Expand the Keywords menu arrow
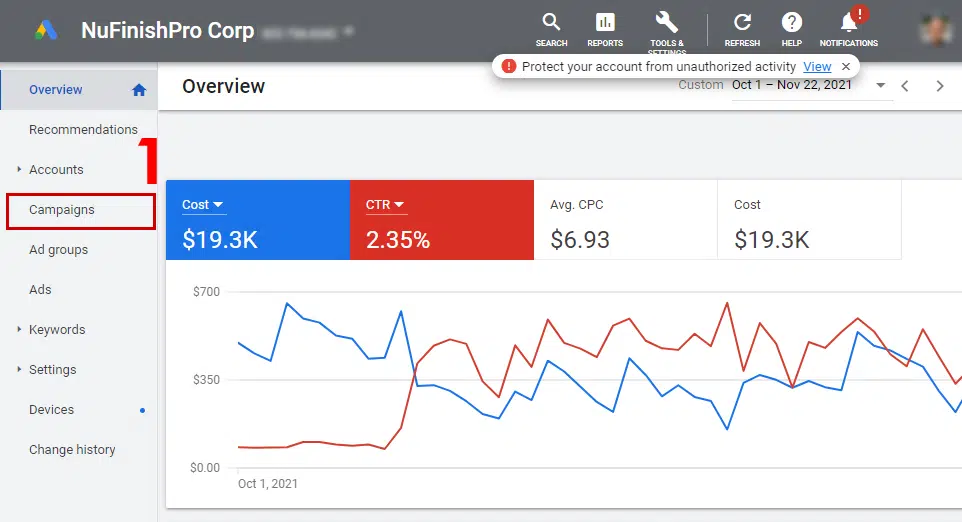Image resolution: width=962 pixels, height=522 pixels. [x=19, y=329]
